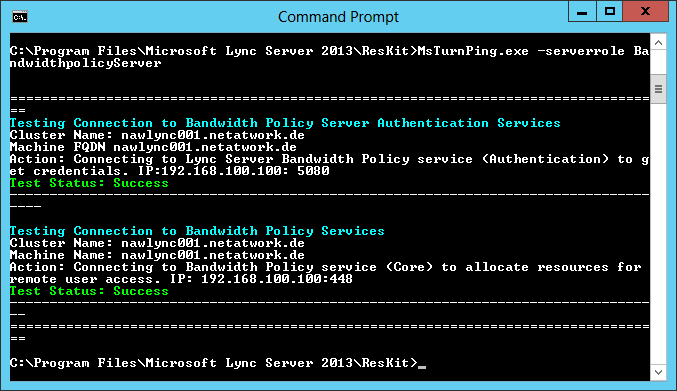Click the Machine Name nawlync001.netatwork.de line

point(157,255)
